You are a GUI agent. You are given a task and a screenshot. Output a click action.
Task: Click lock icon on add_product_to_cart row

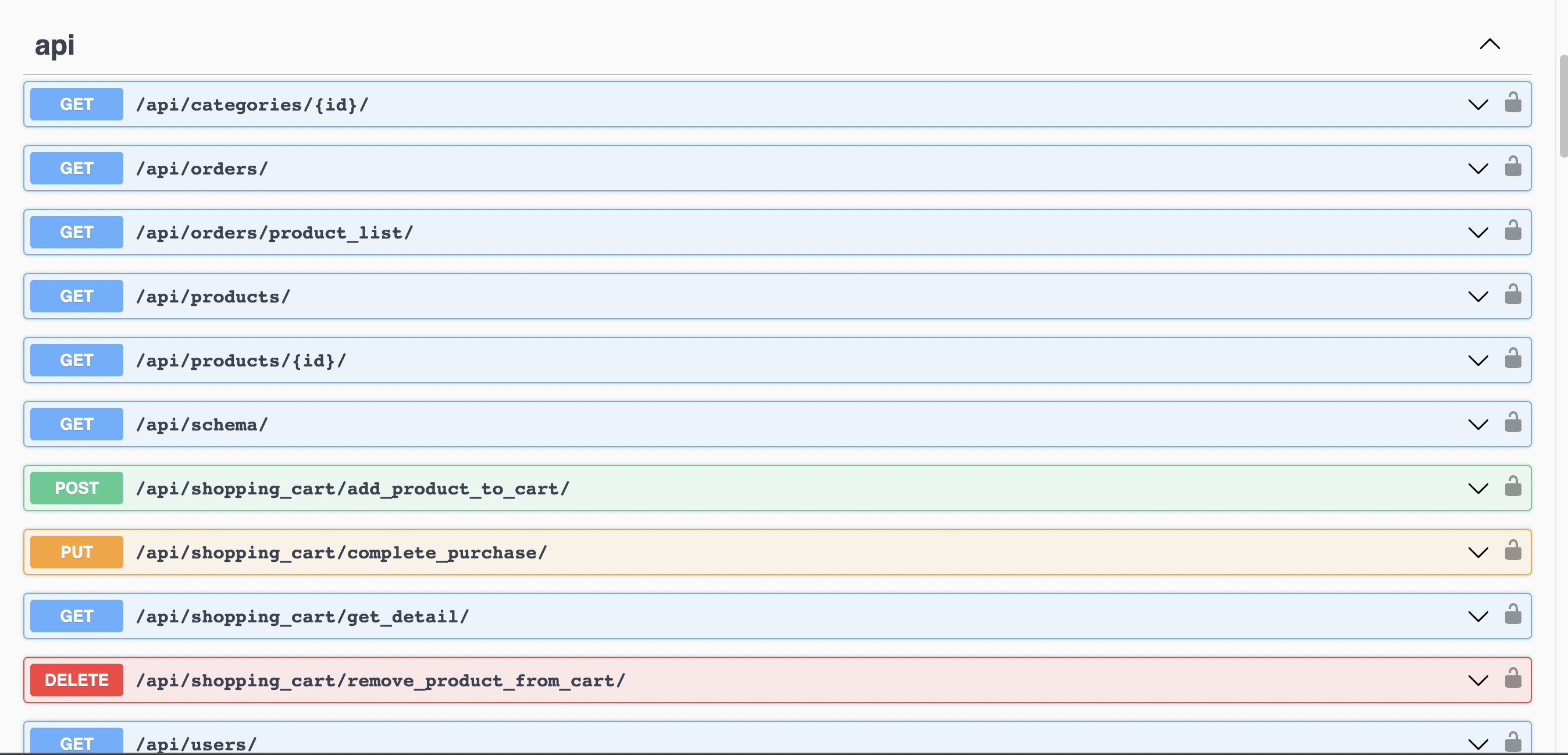tap(1513, 486)
